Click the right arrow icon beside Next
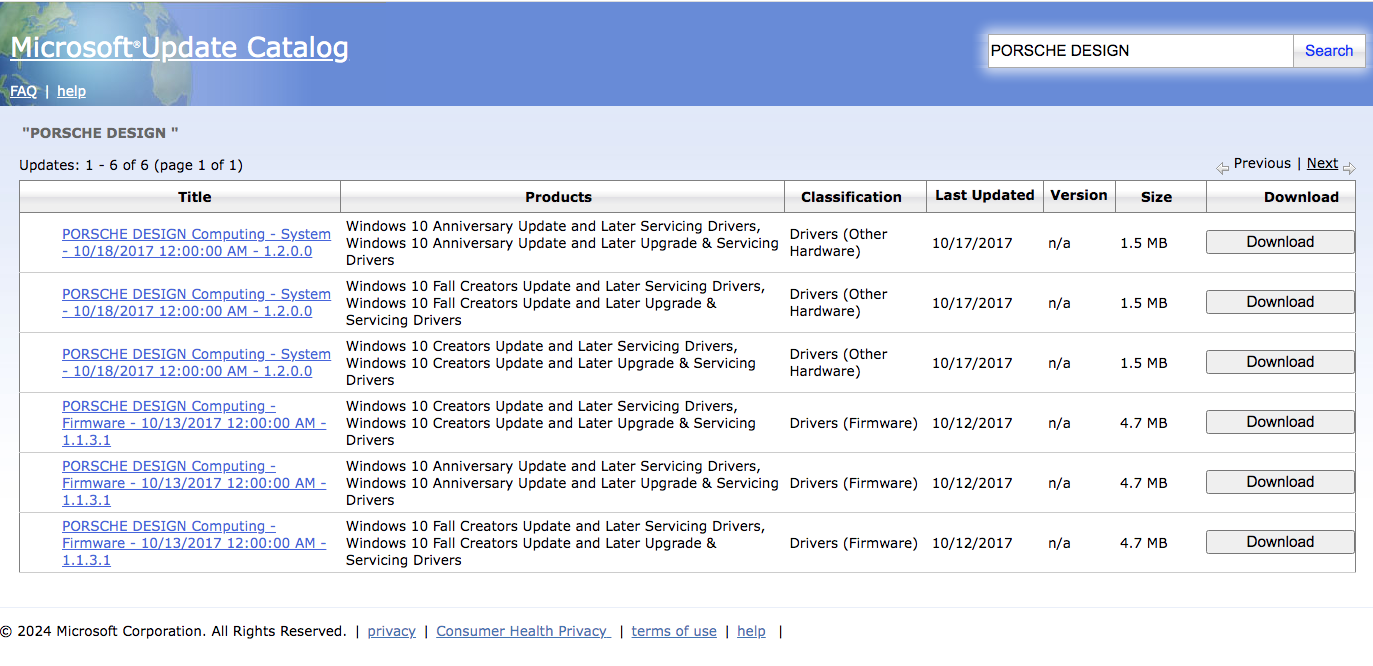 click(x=1349, y=168)
